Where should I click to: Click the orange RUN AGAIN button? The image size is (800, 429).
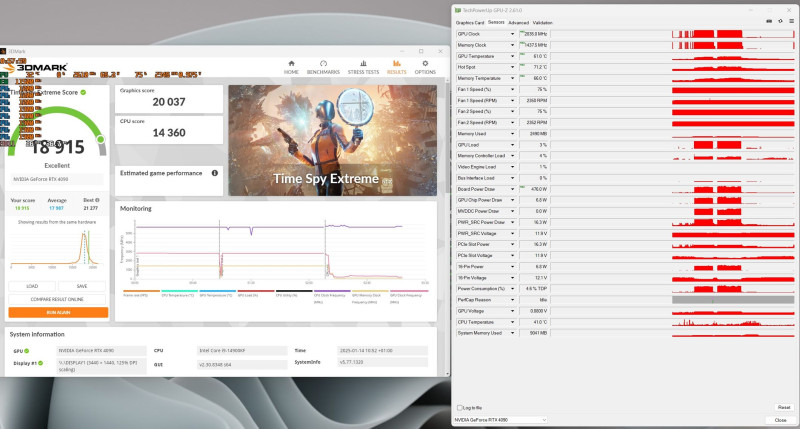click(58, 312)
